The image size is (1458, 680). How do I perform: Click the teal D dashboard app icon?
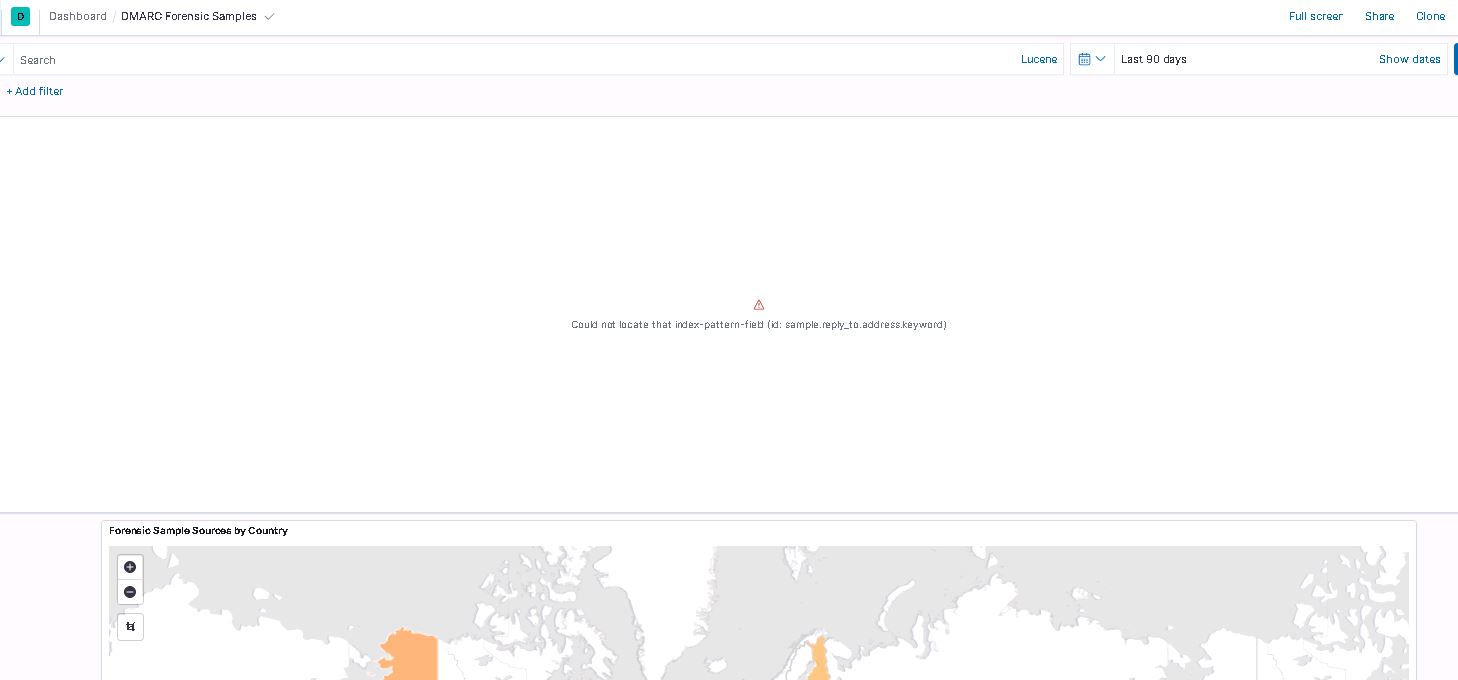point(20,16)
